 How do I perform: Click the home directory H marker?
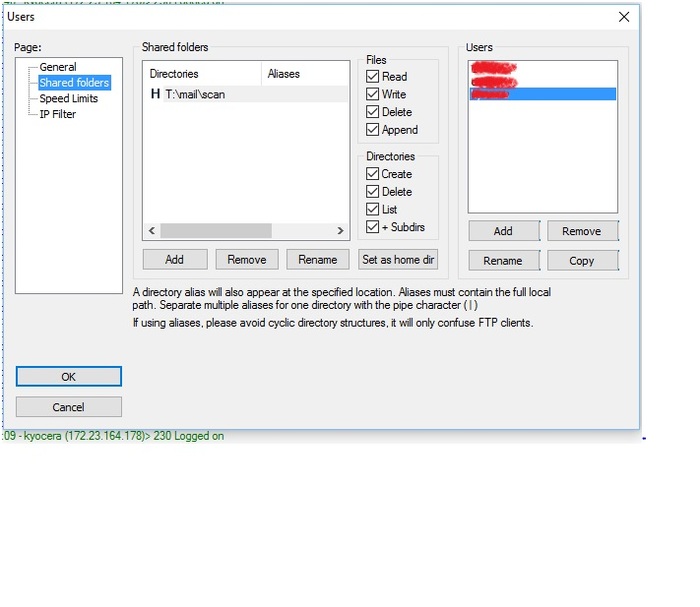(x=155, y=94)
